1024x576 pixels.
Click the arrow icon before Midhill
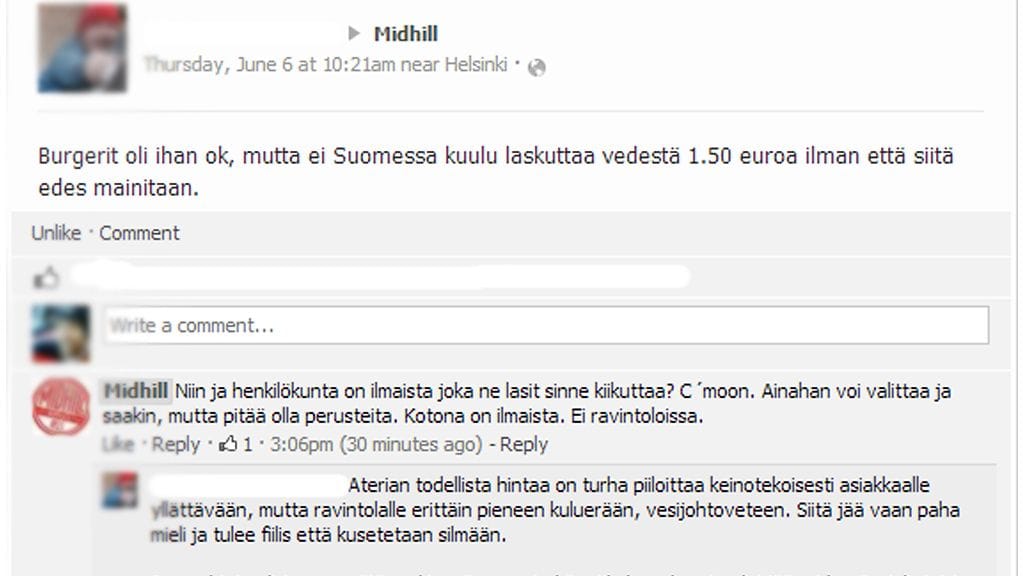(x=354, y=34)
